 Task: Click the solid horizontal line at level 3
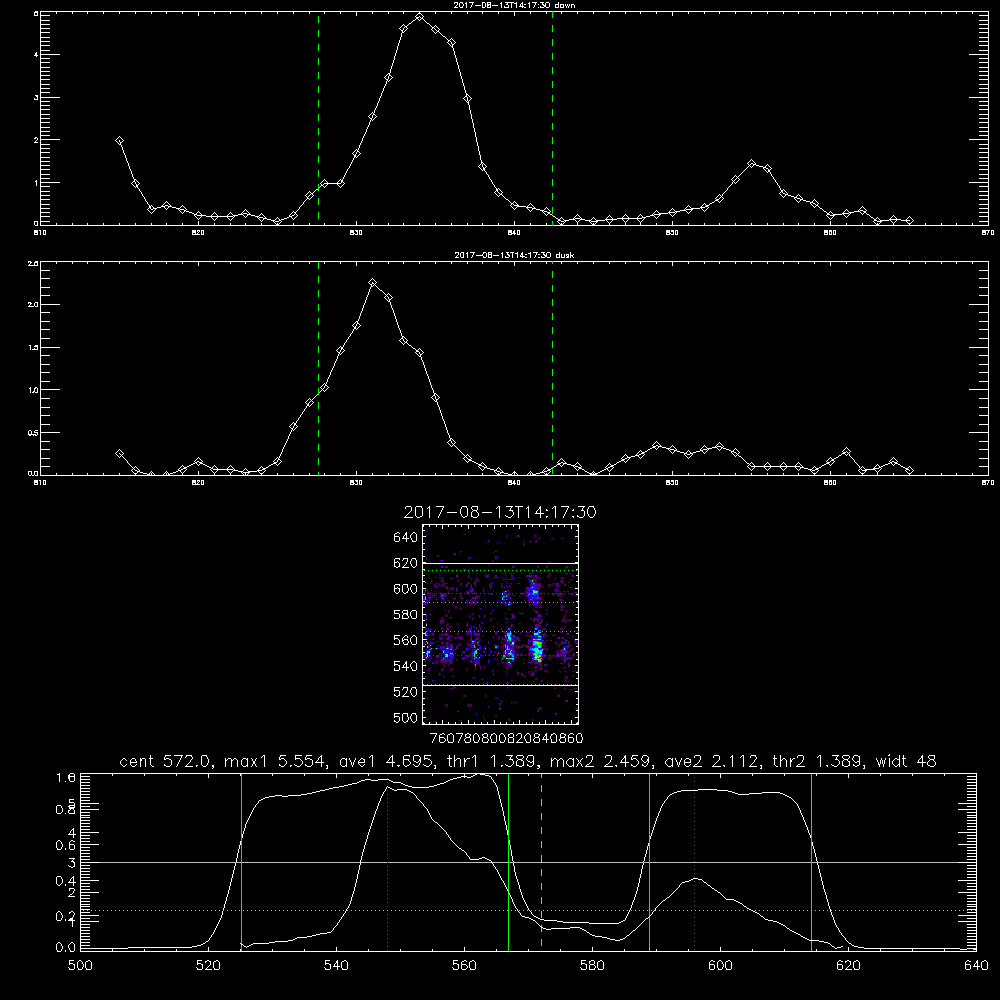(x=528, y=862)
